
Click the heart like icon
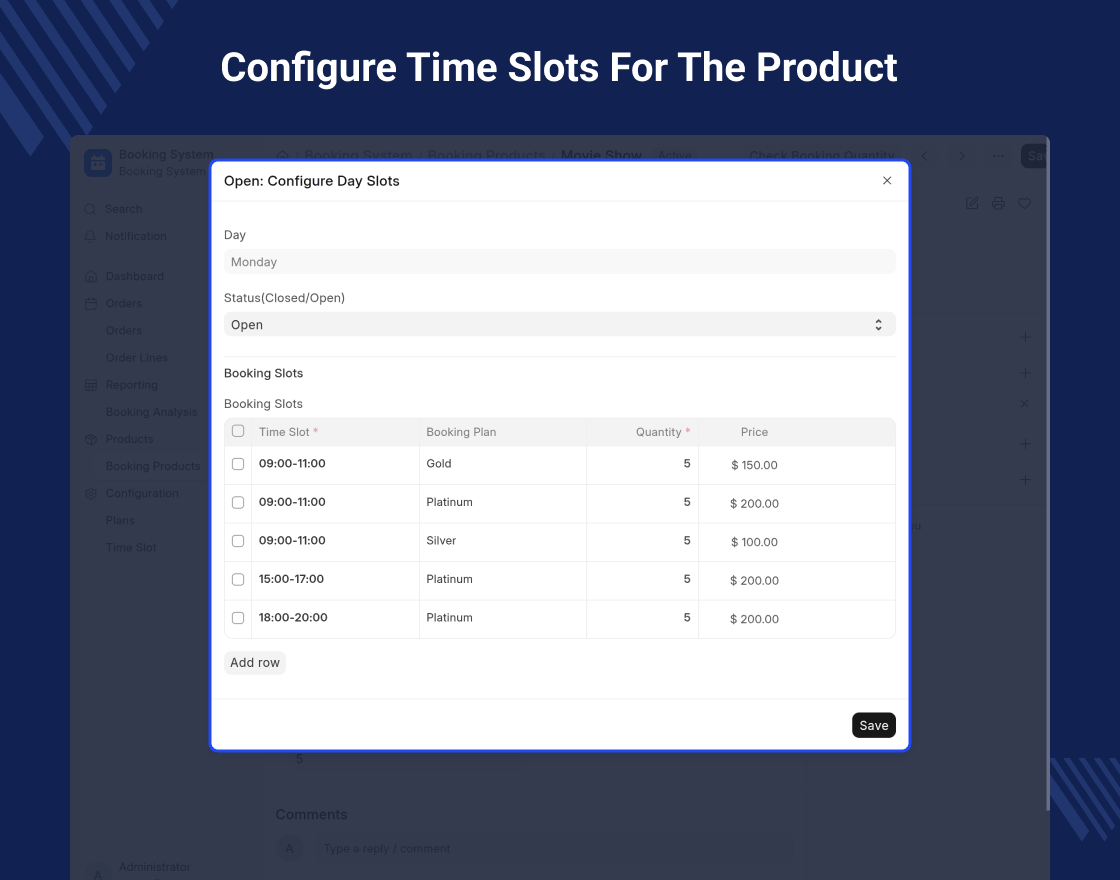tap(1024, 204)
